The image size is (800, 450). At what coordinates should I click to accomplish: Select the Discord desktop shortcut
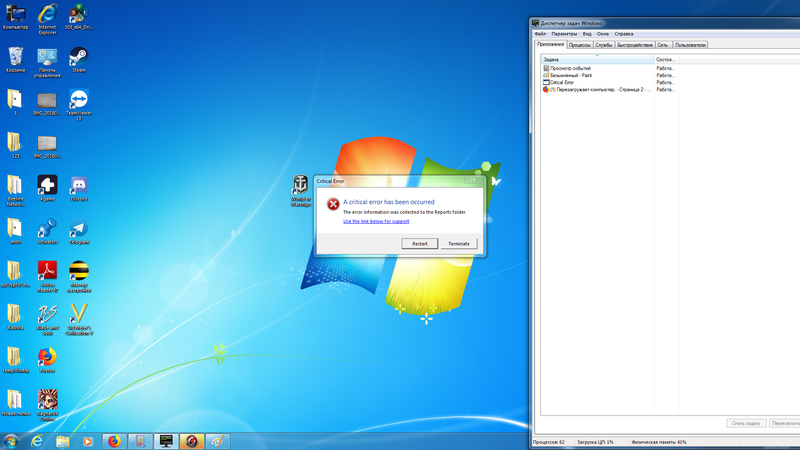[79, 188]
